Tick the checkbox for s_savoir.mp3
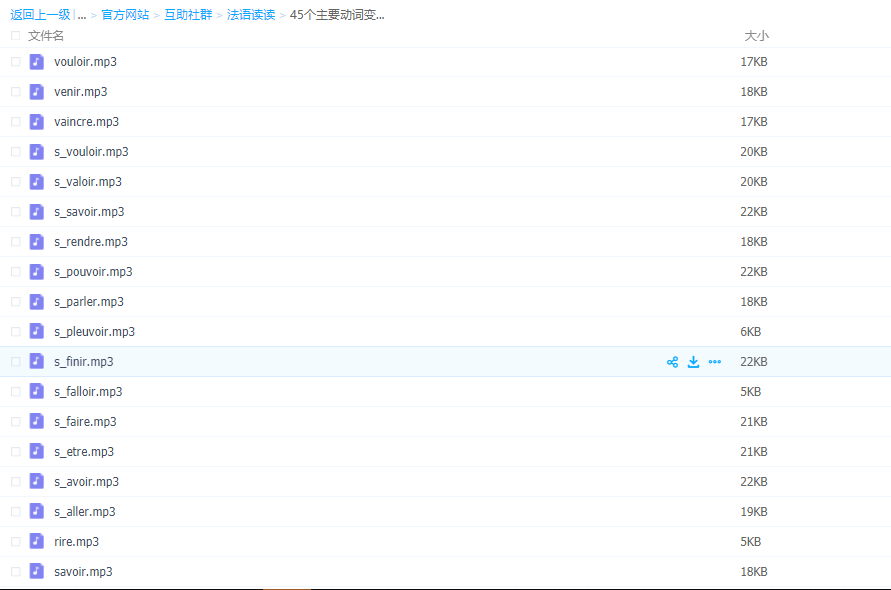This screenshot has width=891, height=590. coord(15,211)
